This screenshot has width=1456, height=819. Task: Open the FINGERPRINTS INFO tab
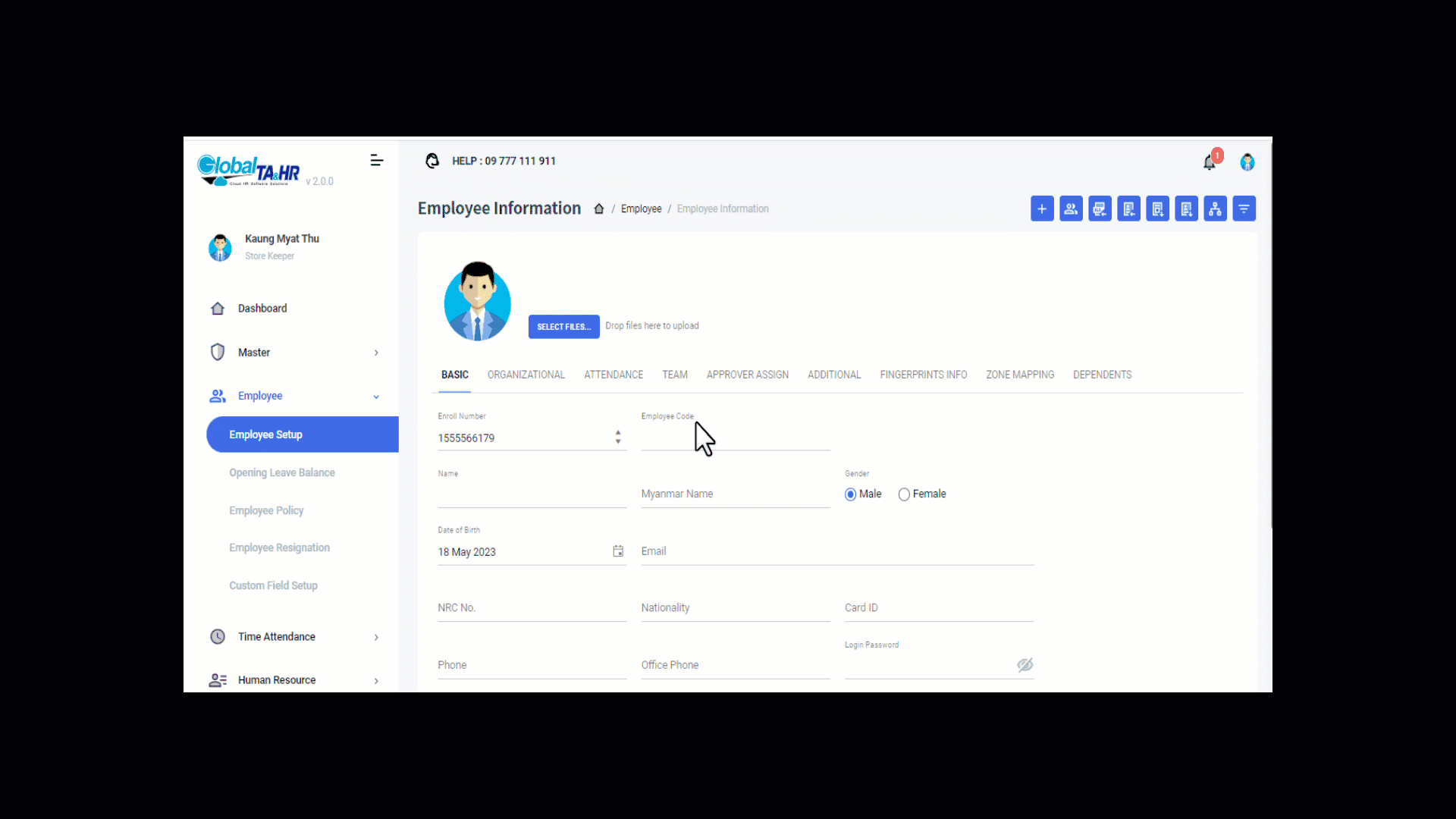(x=923, y=375)
